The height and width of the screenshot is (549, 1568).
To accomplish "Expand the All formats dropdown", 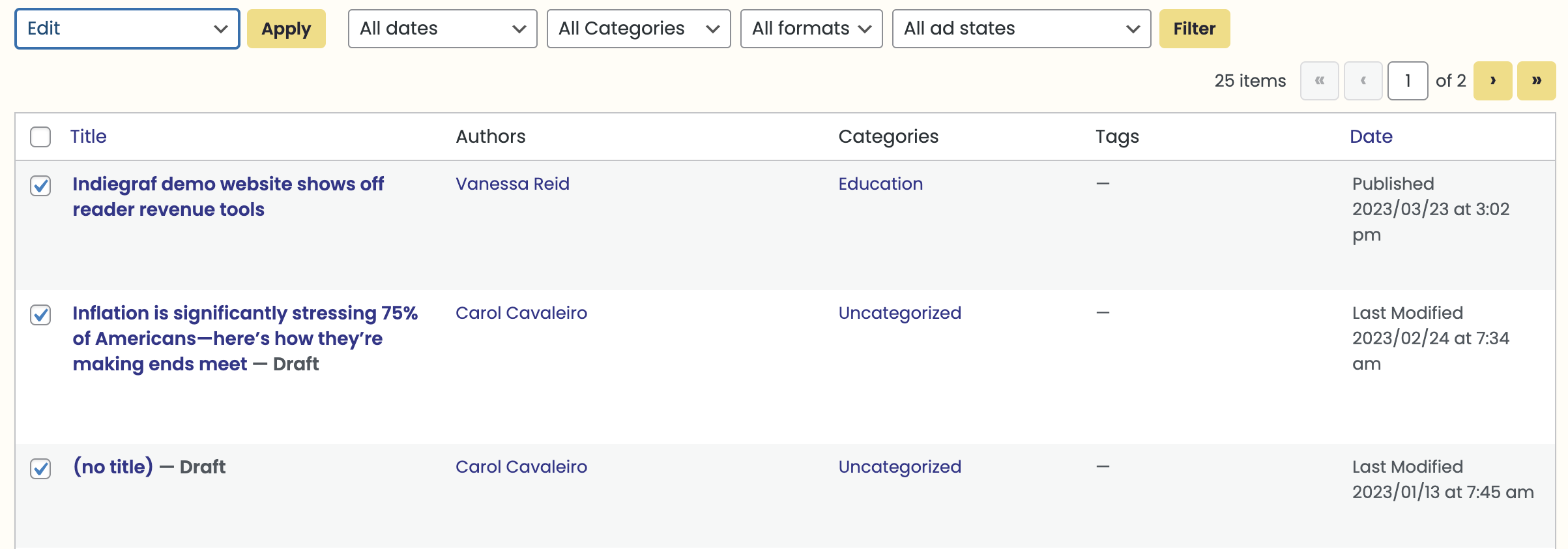I will coord(811,29).
